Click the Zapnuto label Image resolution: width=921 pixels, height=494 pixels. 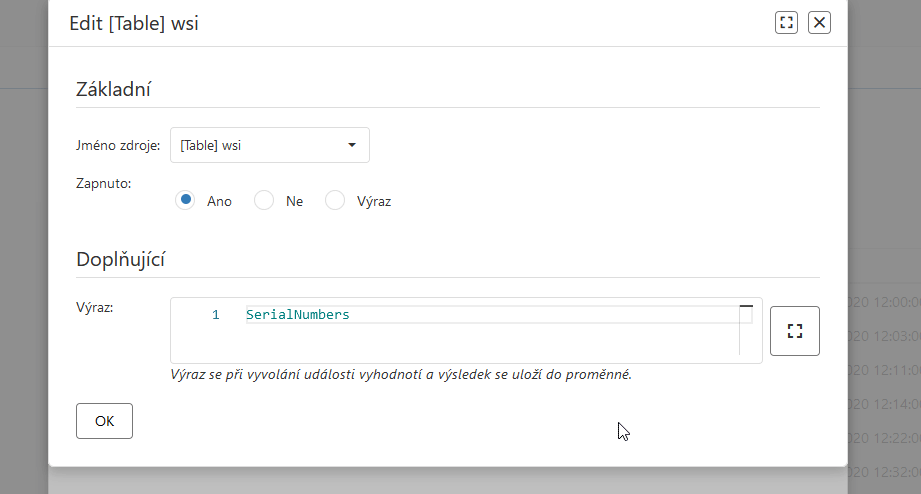pyautogui.click(x=103, y=183)
